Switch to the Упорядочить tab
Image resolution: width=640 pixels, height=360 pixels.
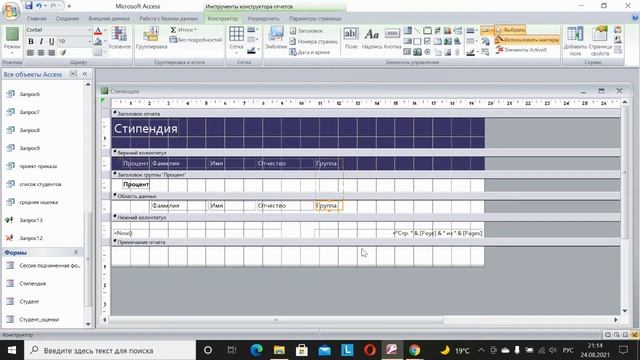click(x=263, y=19)
